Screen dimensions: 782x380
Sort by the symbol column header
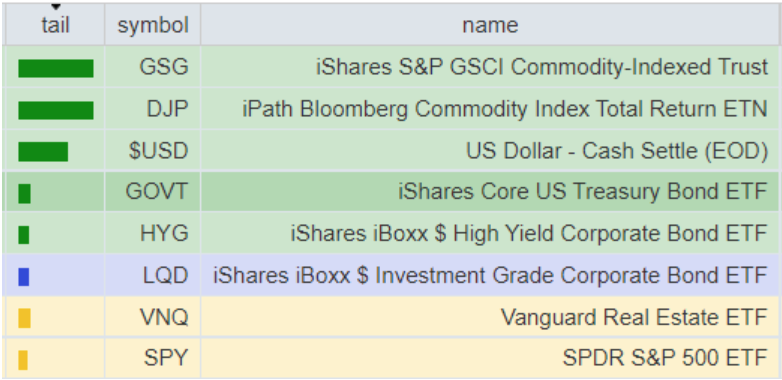[153, 25]
